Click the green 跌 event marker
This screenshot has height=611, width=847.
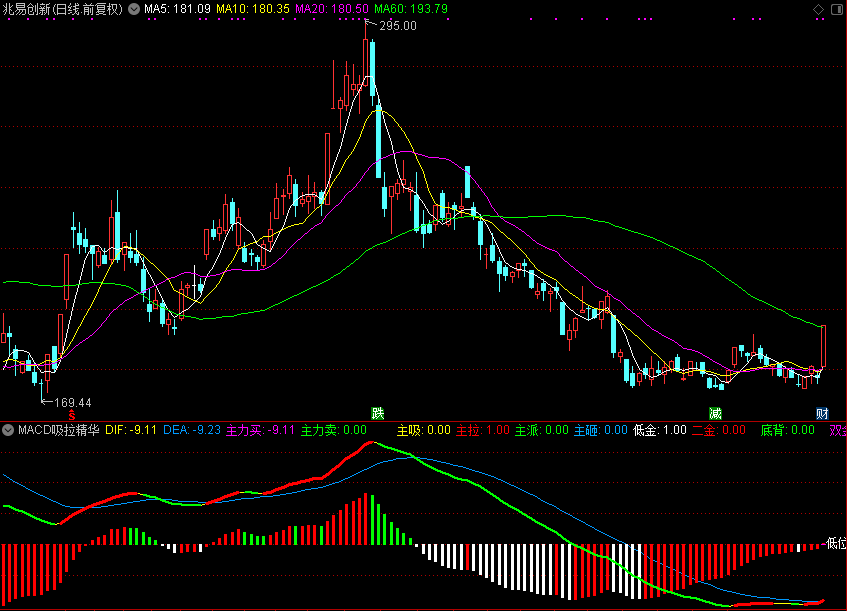click(x=377, y=412)
